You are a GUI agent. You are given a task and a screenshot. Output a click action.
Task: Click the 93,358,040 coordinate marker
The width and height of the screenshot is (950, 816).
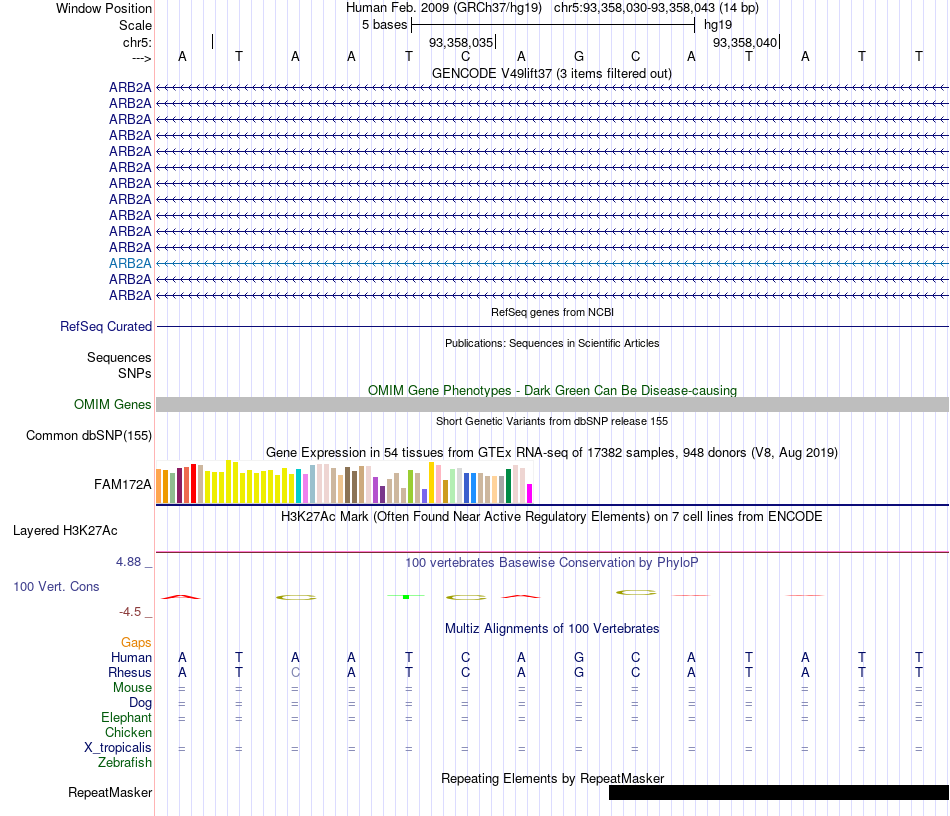pos(745,42)
